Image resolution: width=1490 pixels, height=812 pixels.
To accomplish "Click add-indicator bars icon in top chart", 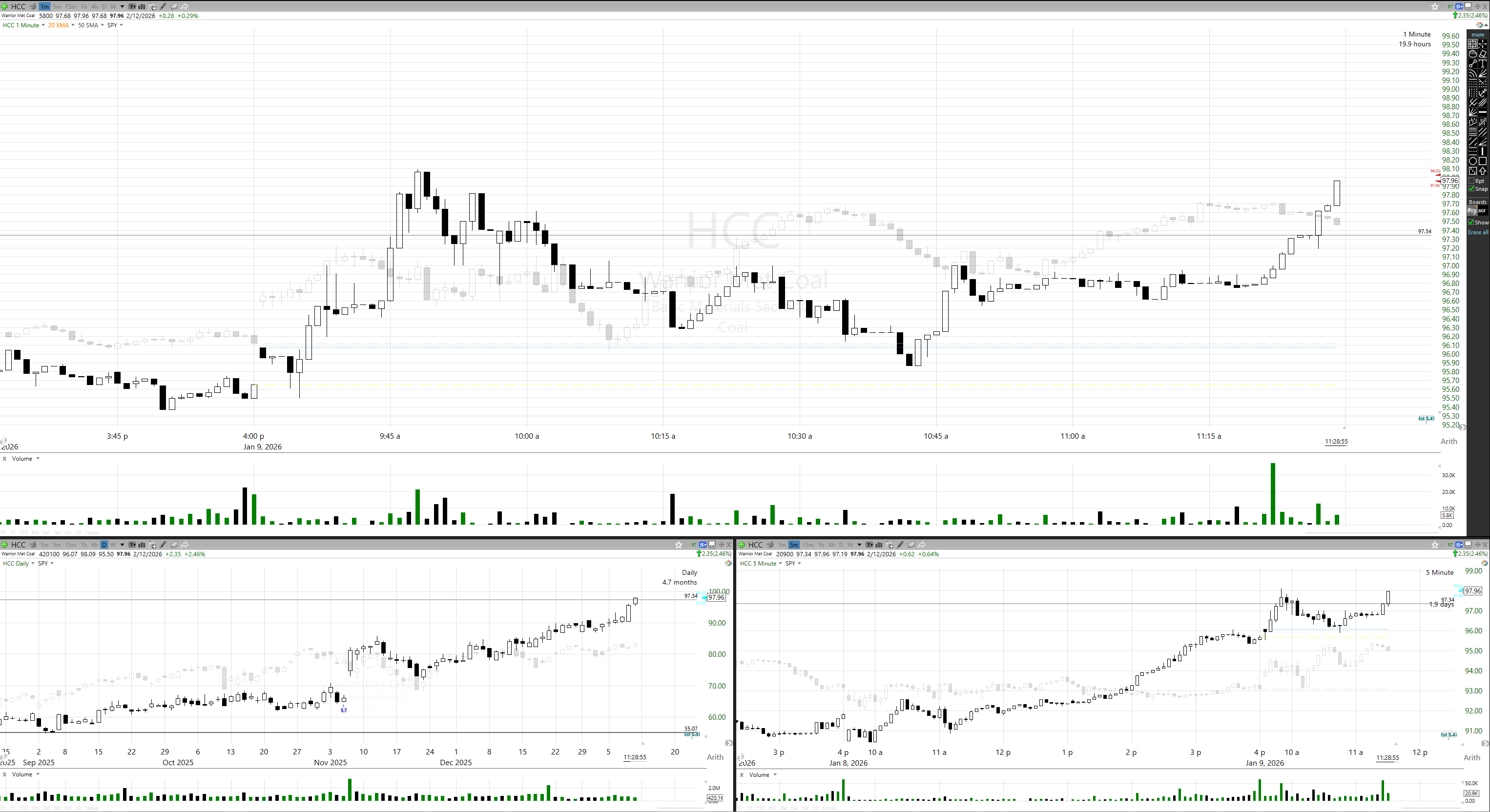I will pos(142,7).
